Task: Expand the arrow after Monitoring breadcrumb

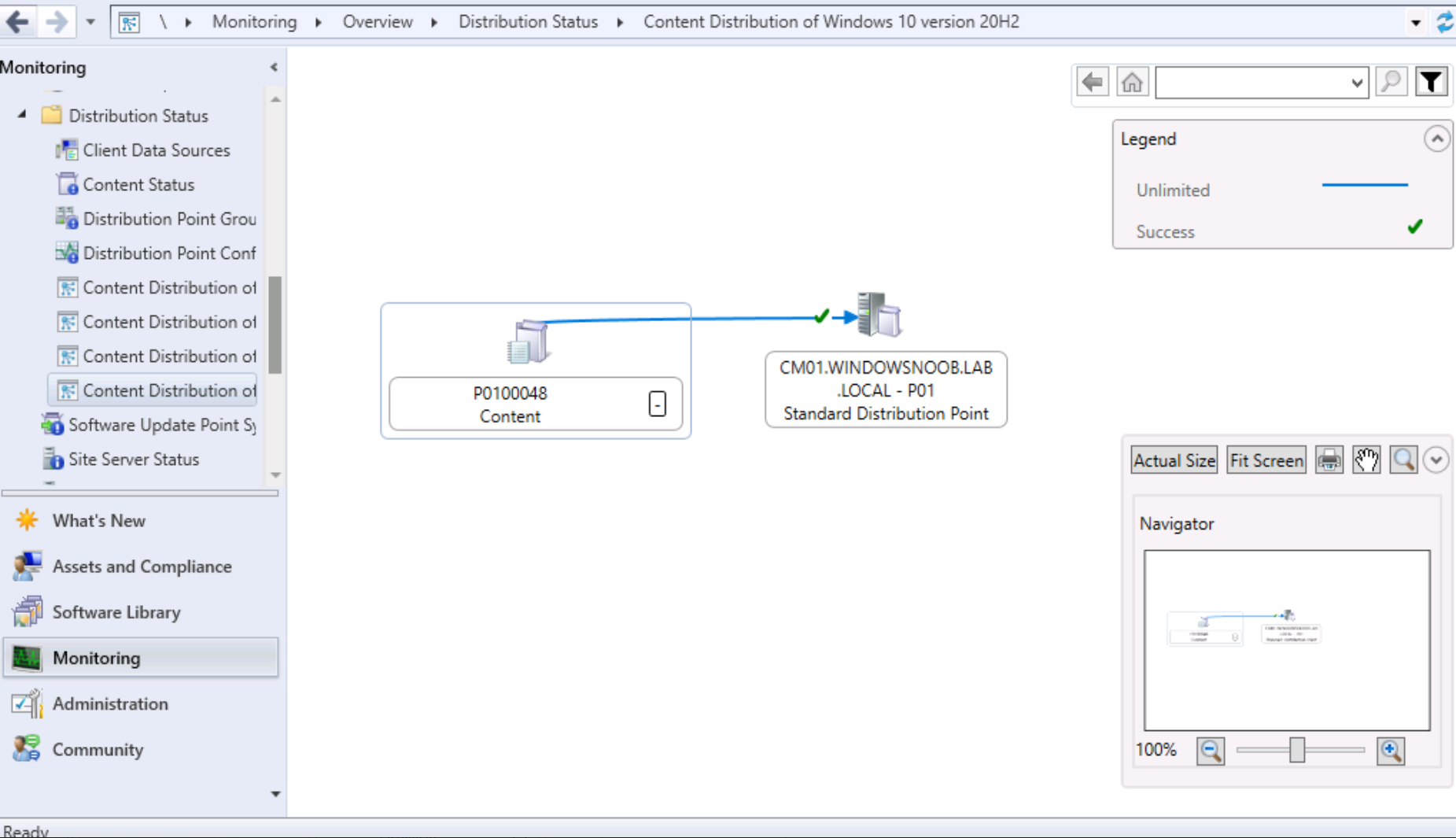Action: coord(319,22)
